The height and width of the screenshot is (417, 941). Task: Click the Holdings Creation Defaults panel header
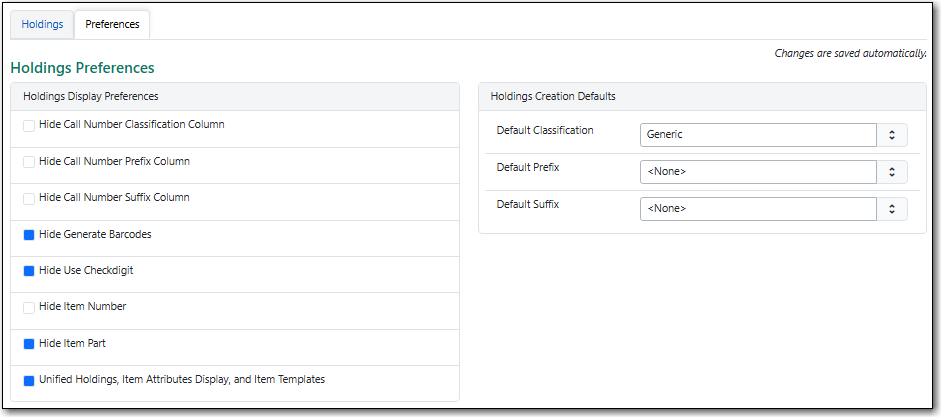pyautogui.click(x=702, y=97)
